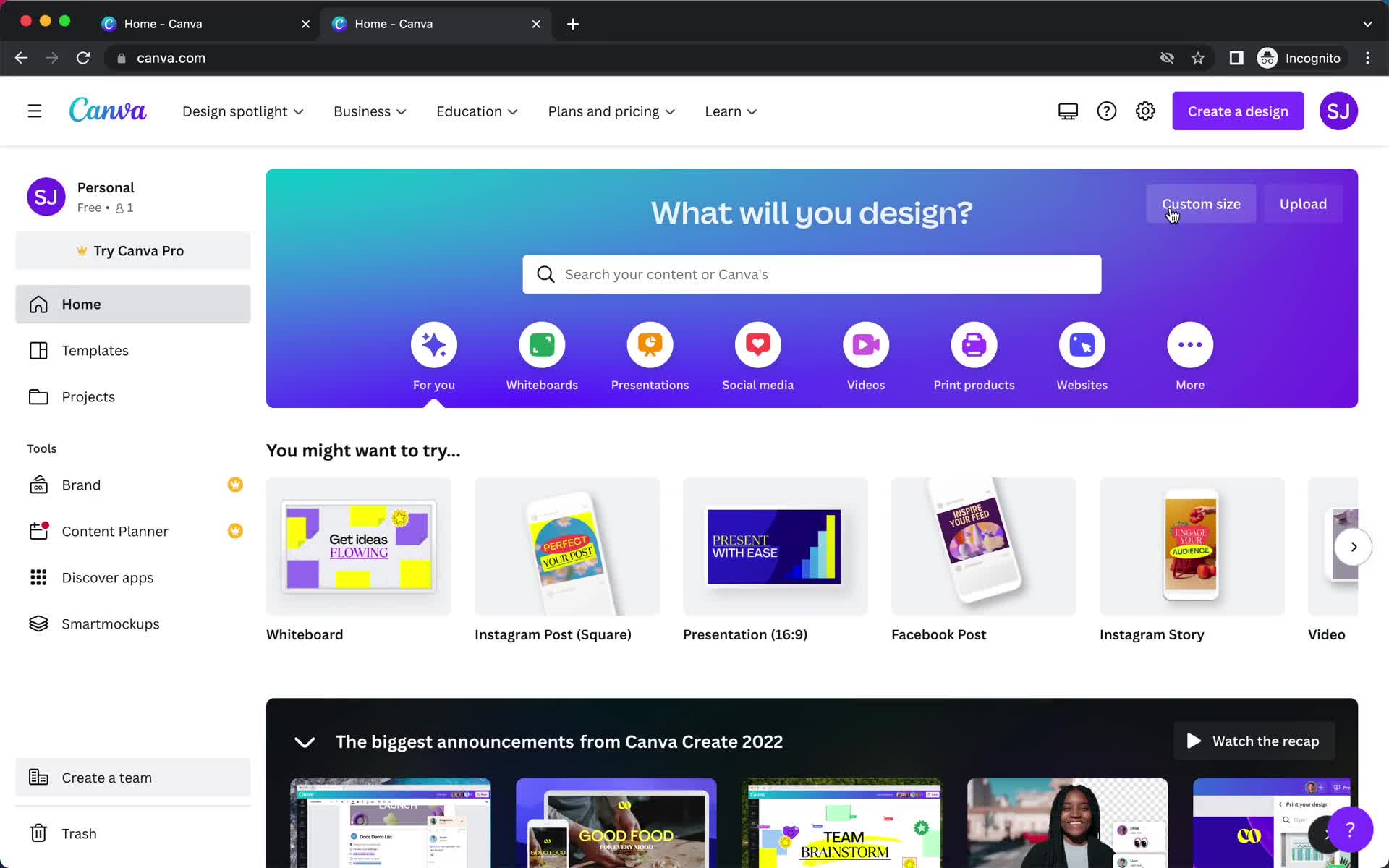Open the tab search chevron in Chrome
Image resolution: width=1389 pixels, height=868 pixels.
tap(1367, 24)
